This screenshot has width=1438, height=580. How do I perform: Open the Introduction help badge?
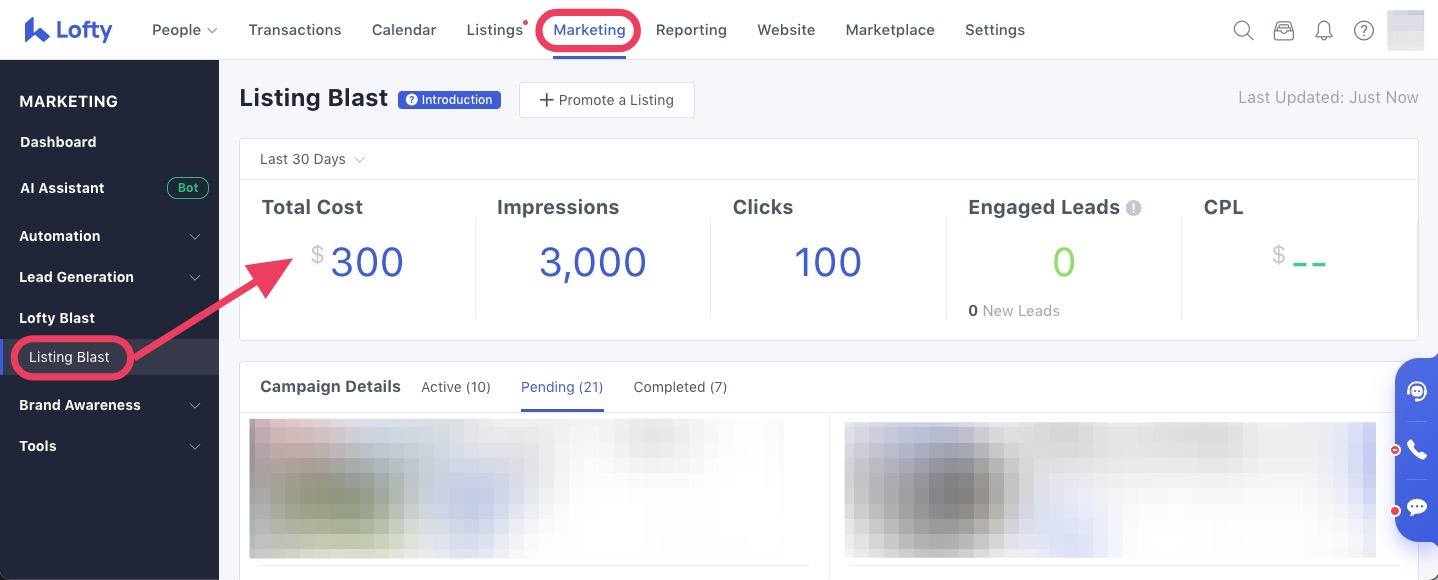tap(450, 100)
